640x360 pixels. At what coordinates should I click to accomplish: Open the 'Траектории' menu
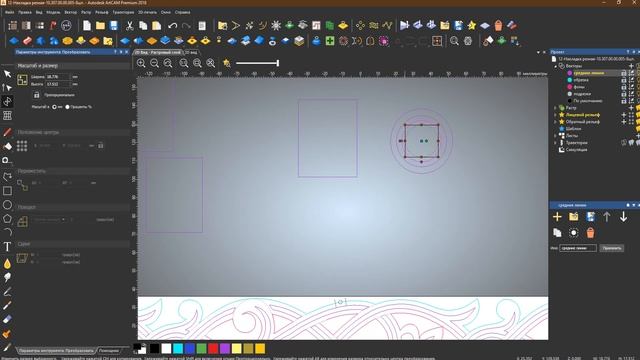(x=123, y=12)
